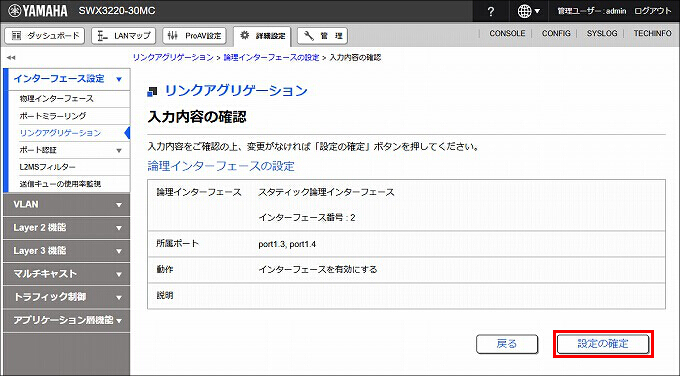
Task: Select 送信キューの使用率監視 in sidebar
Action: [60, 184]
